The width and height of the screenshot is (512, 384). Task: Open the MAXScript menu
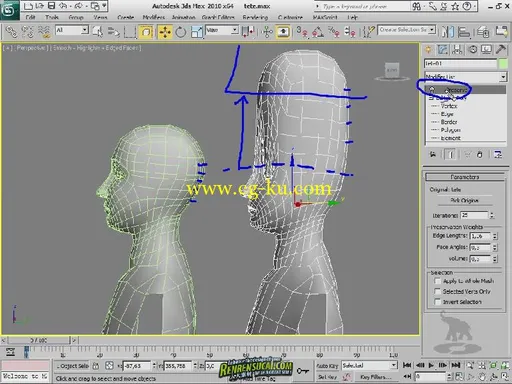pos(325,17)
